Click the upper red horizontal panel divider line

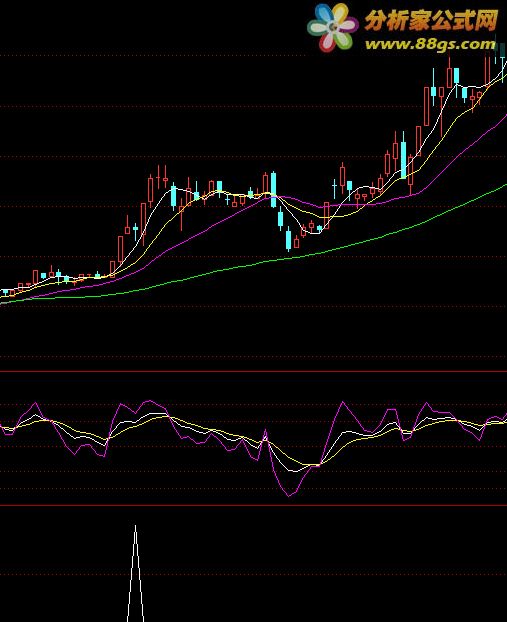254,371
